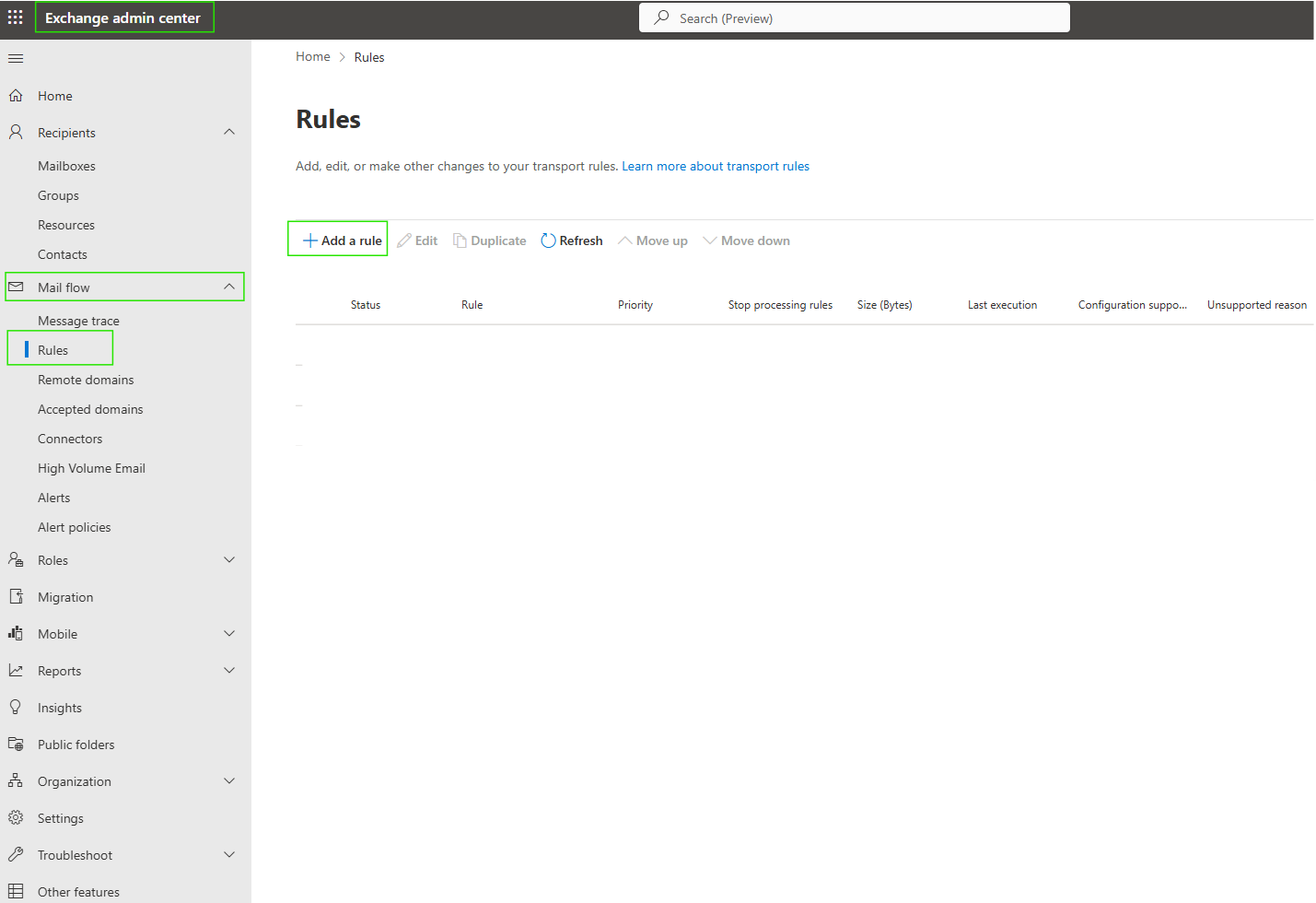This screenshot has height=903, width=1316.
Task: Collapse the Mail flow section chevron
Action: [x=229, y=287]
